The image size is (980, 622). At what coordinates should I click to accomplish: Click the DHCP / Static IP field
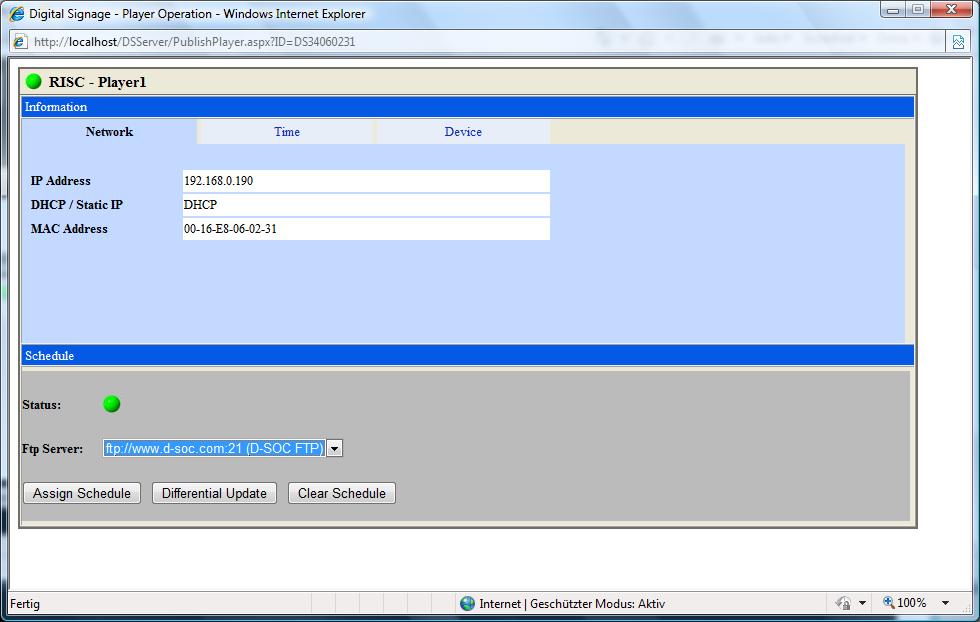365,205
